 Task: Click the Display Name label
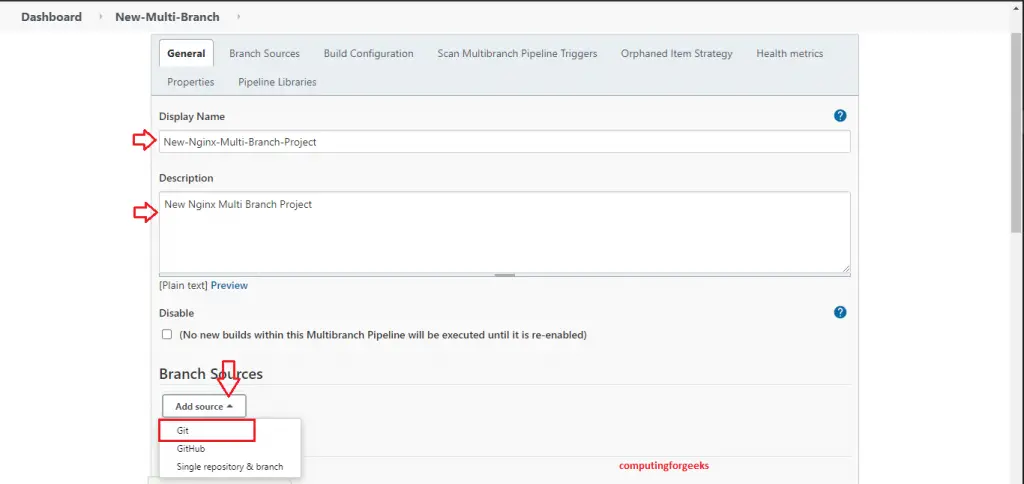pyautogui.click(x=192, y=116)
